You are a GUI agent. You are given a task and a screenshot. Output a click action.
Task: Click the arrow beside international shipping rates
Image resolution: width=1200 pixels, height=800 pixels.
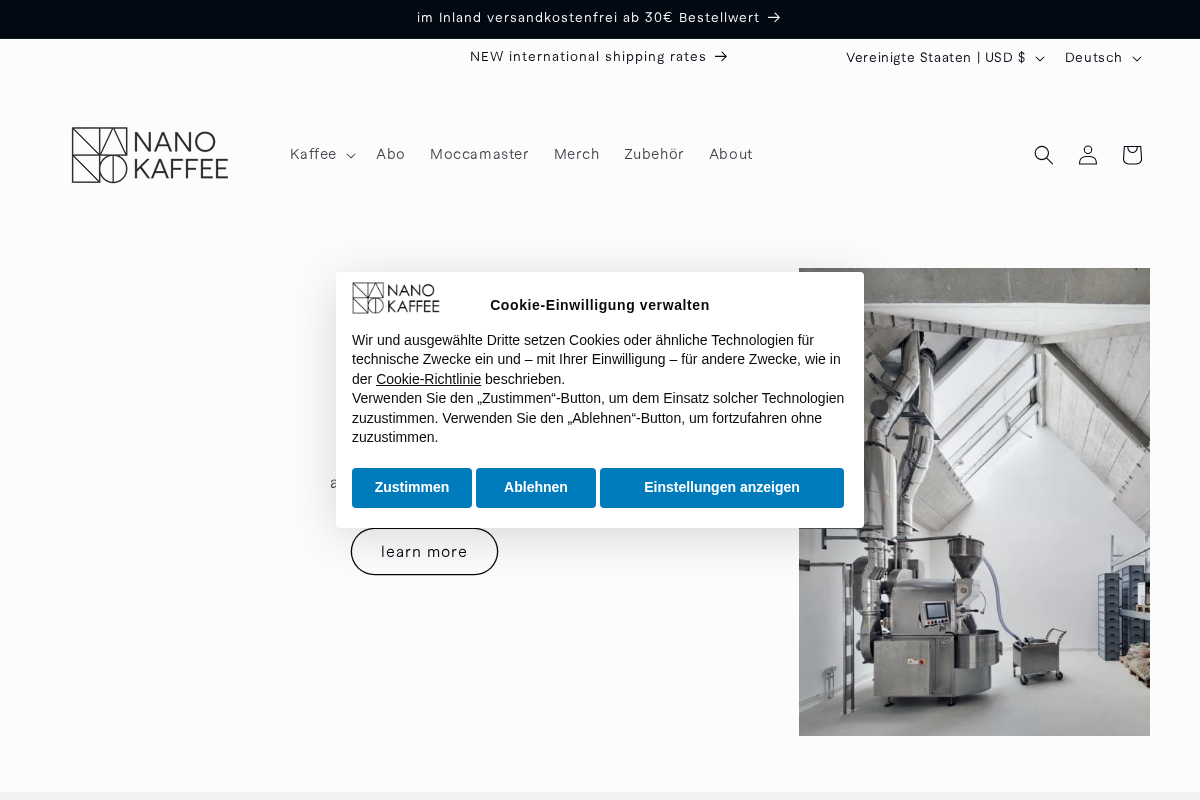click(720, 57)
